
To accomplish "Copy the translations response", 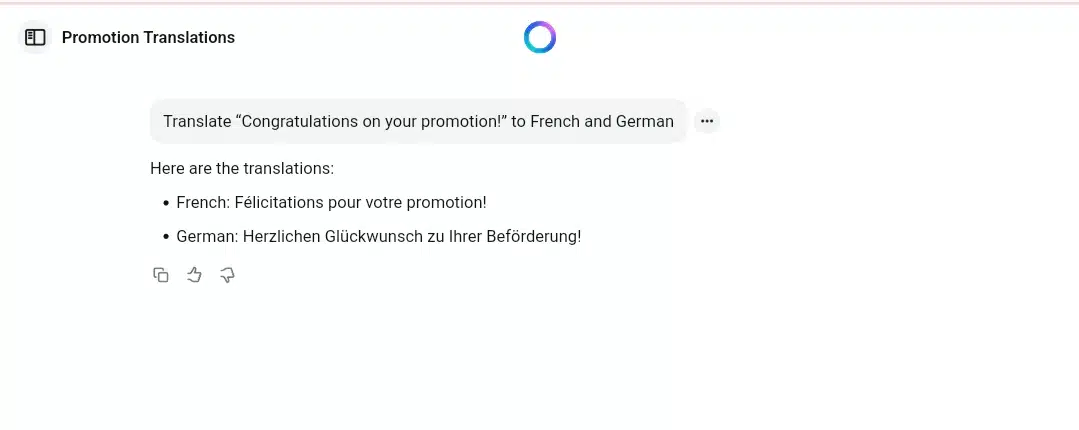I will click(x=160, y=275).
